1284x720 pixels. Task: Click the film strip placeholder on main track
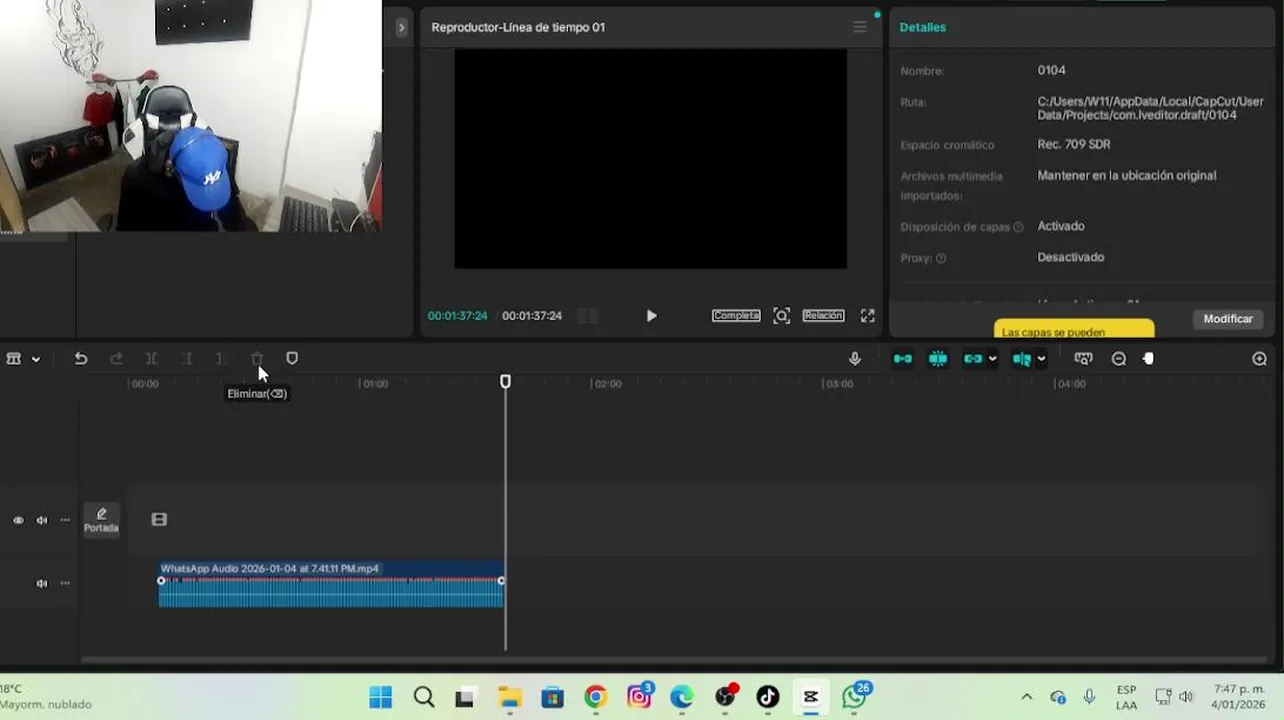coord(159,519)
